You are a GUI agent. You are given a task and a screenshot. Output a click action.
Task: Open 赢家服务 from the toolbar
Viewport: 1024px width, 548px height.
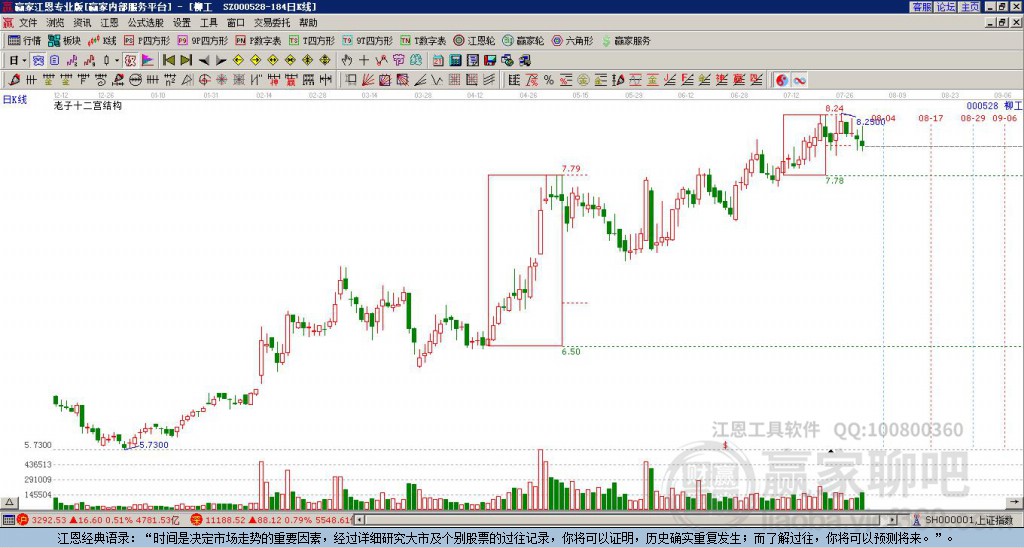point(626,40)
